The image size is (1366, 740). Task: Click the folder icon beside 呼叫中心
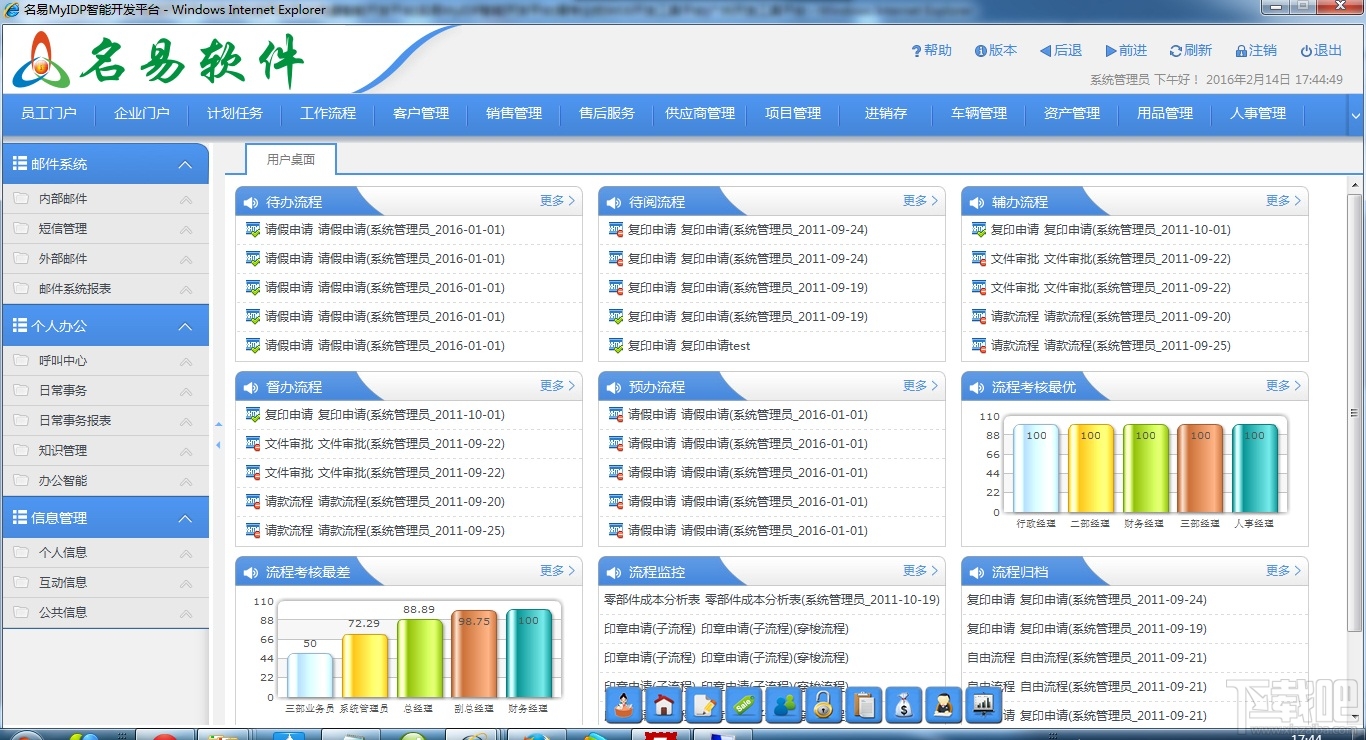pos(21,360)
